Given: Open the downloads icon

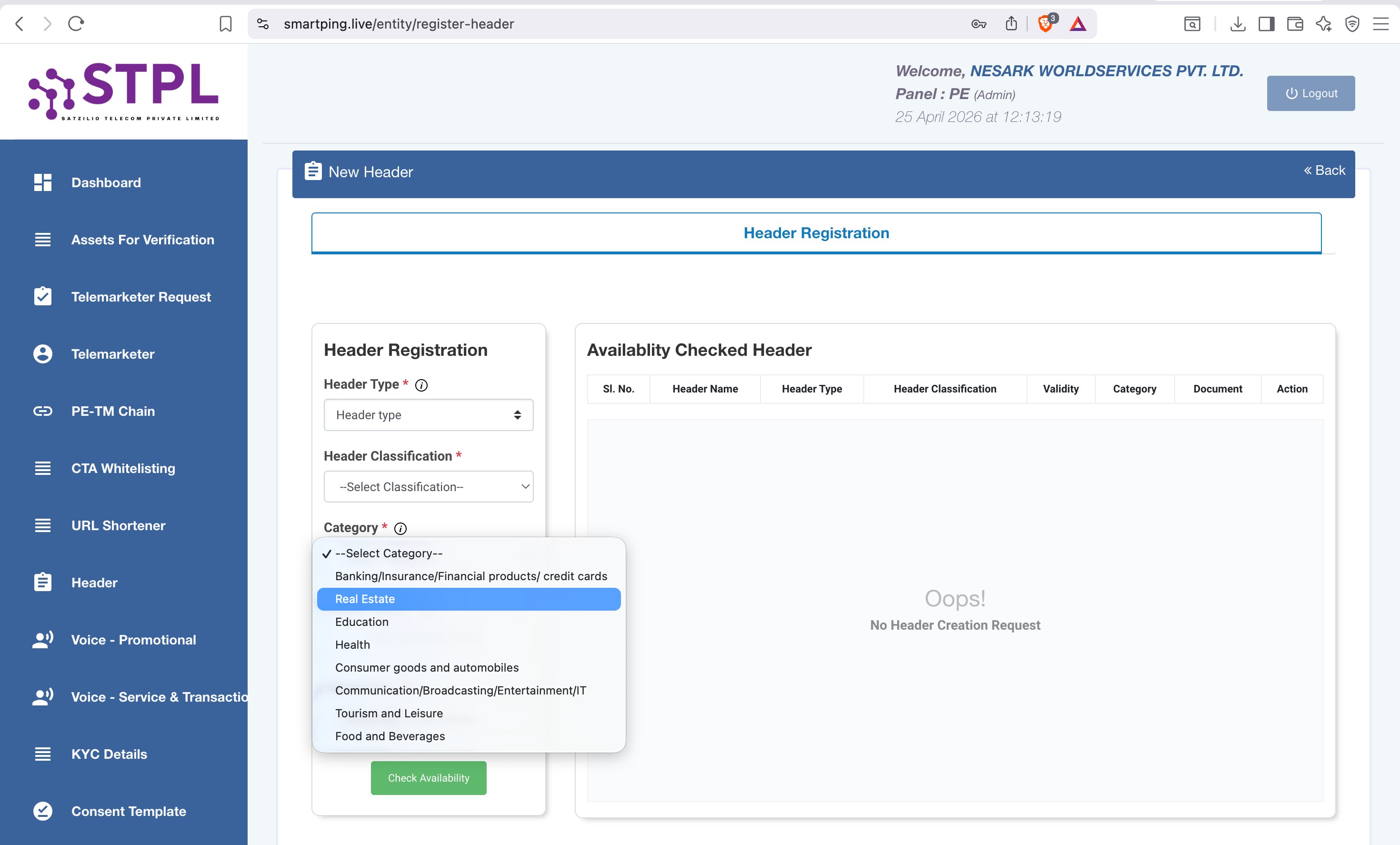Looking at the screenshot, I should click(1238, 24).
